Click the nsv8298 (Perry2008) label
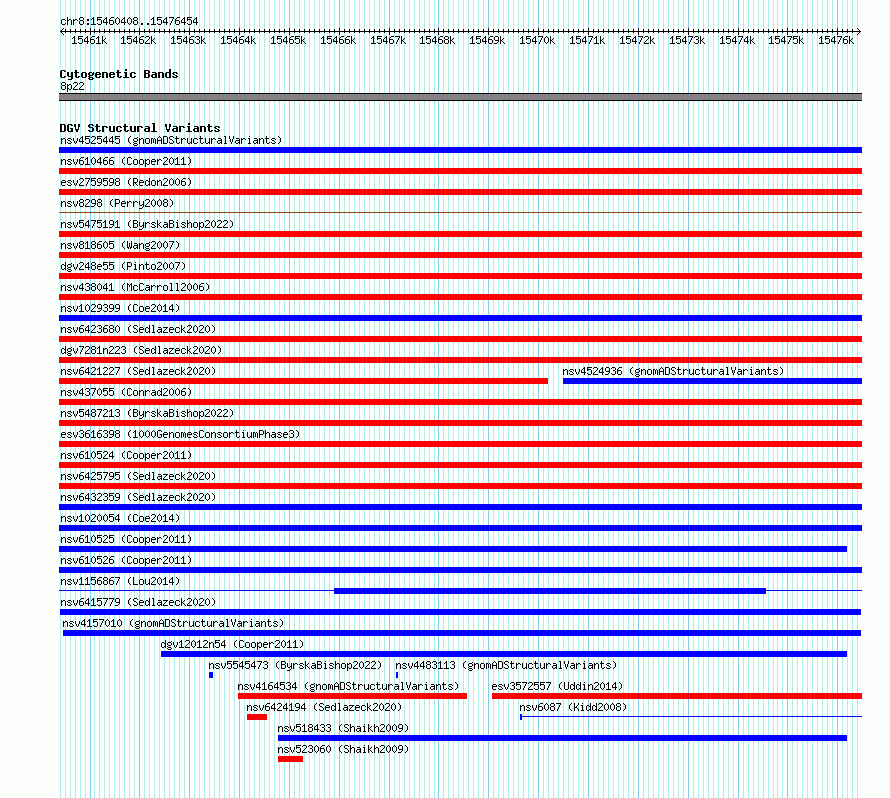The width and height of the screenshot is (890, 798). click(117, 203)
